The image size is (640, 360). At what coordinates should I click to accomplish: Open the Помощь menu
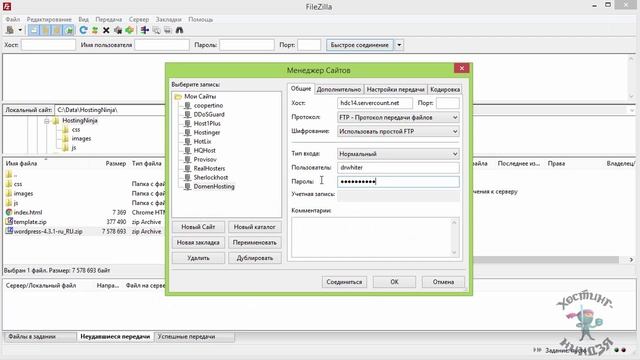coord(200,19)
